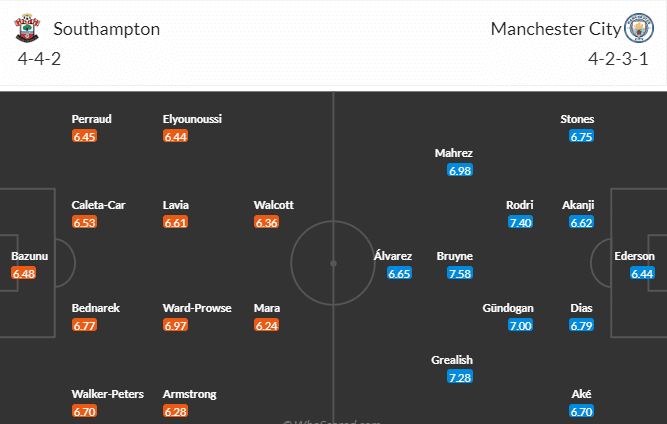667x424 pixels.
Task: Open player Stones on the pitch
Action: click(x=578, y=119)
